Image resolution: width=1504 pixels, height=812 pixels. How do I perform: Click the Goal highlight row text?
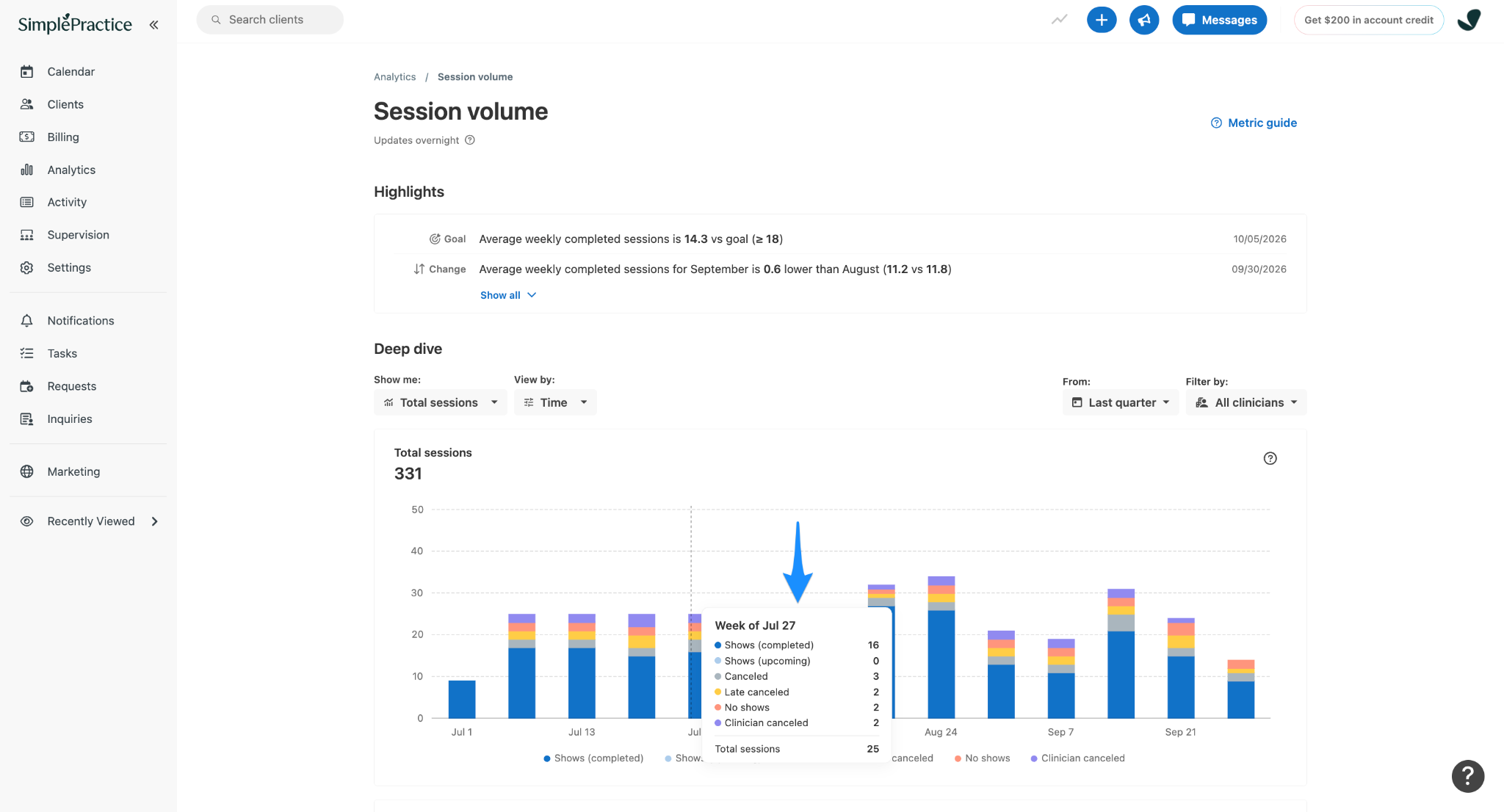tap(631, 239)
